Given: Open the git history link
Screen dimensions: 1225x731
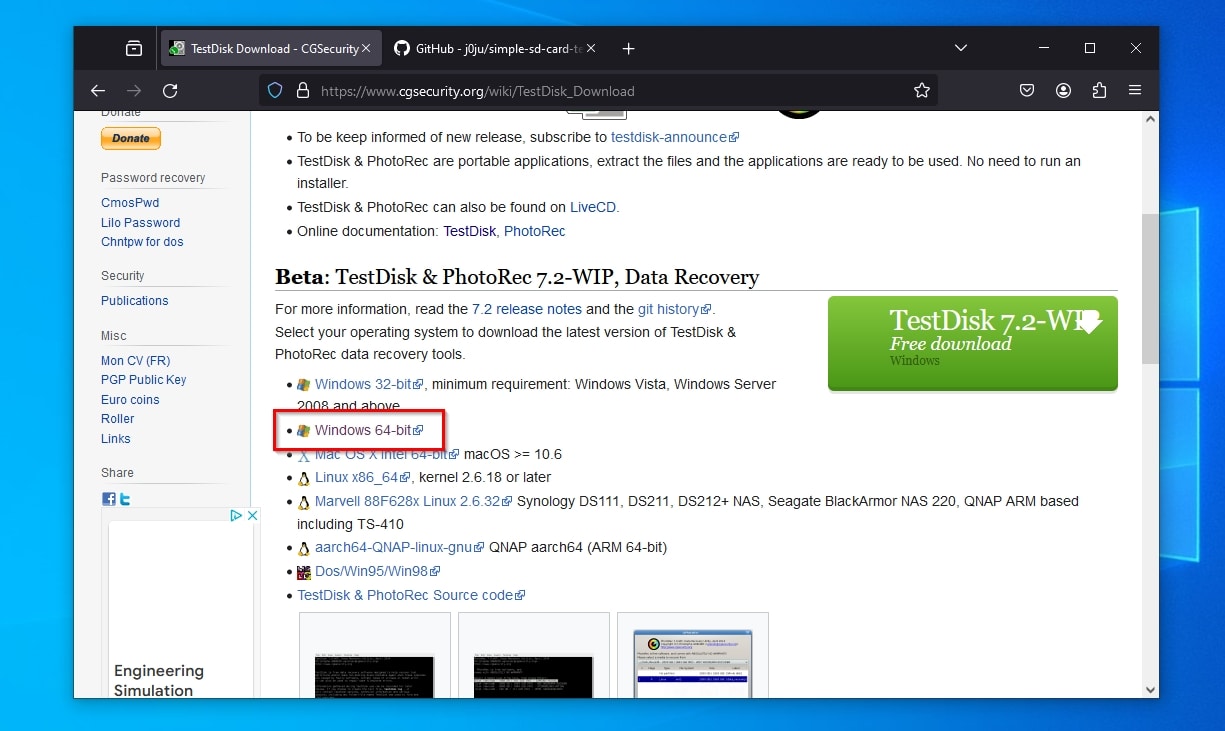Looking at the screenshot, I should tap(675, 309).
